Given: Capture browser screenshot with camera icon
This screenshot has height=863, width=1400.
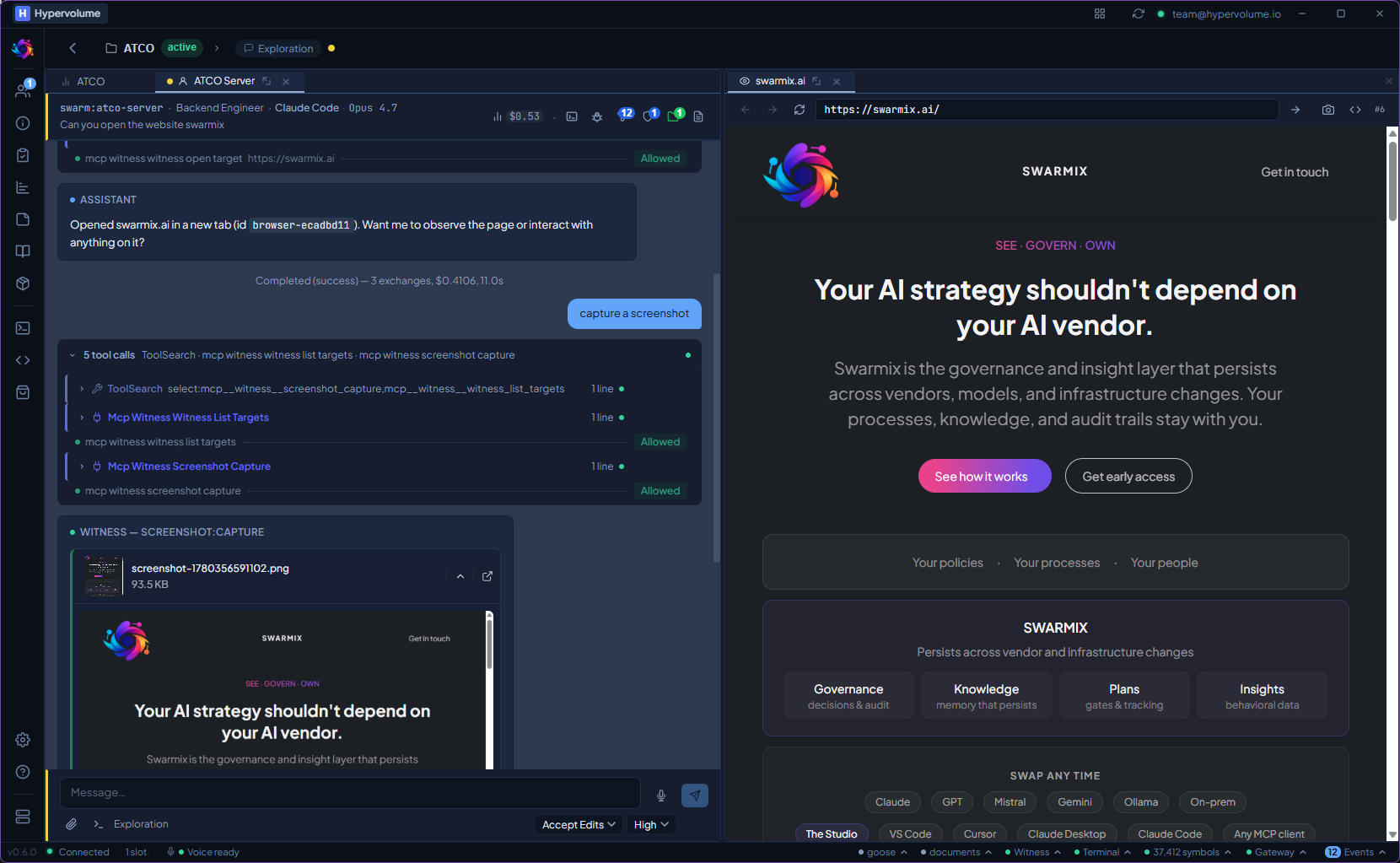Looking at the screenshot, I should [1328, 110].
